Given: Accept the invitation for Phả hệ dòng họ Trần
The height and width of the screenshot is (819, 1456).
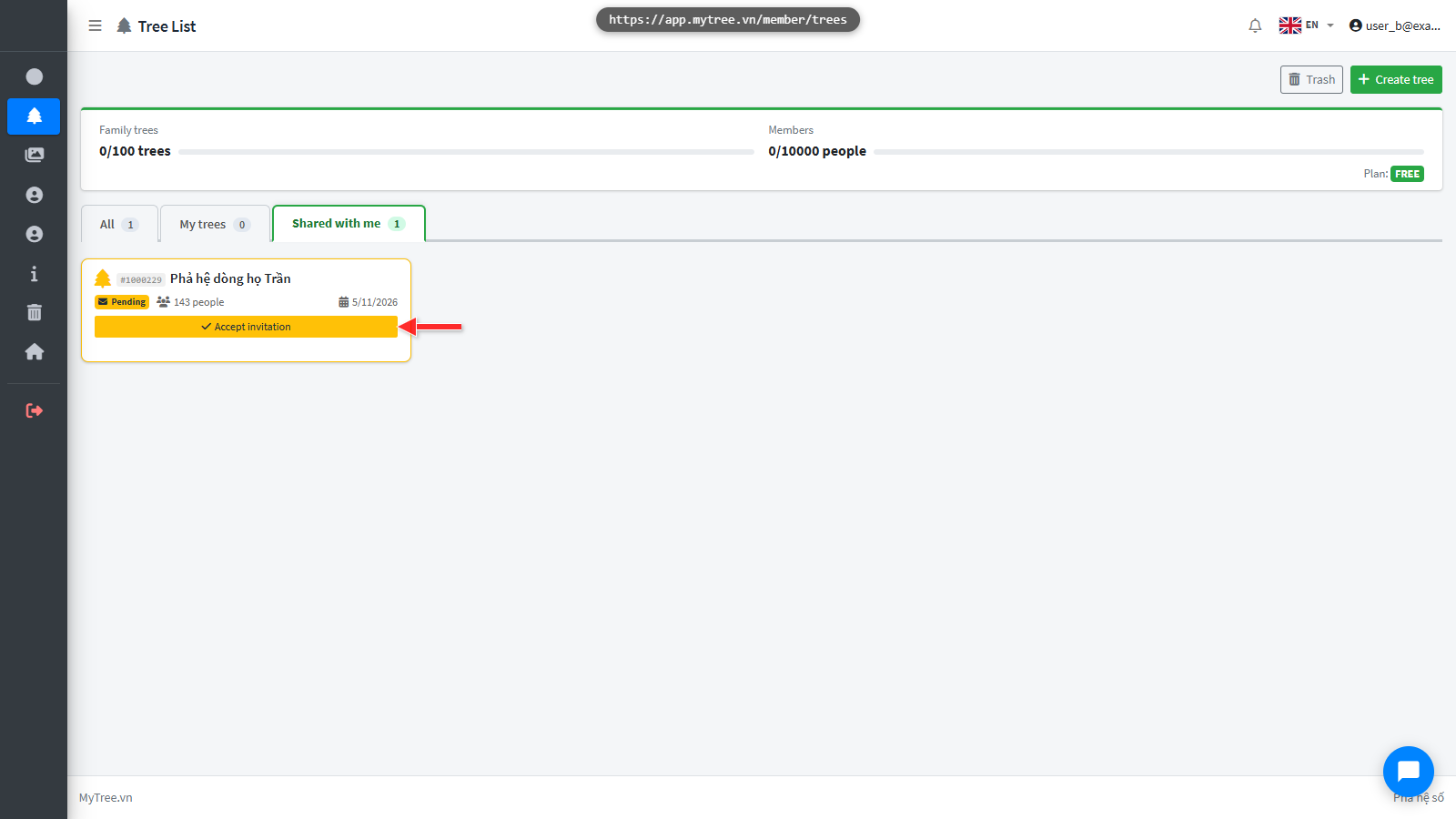Looking at the screenshot, I should [246, 327].
